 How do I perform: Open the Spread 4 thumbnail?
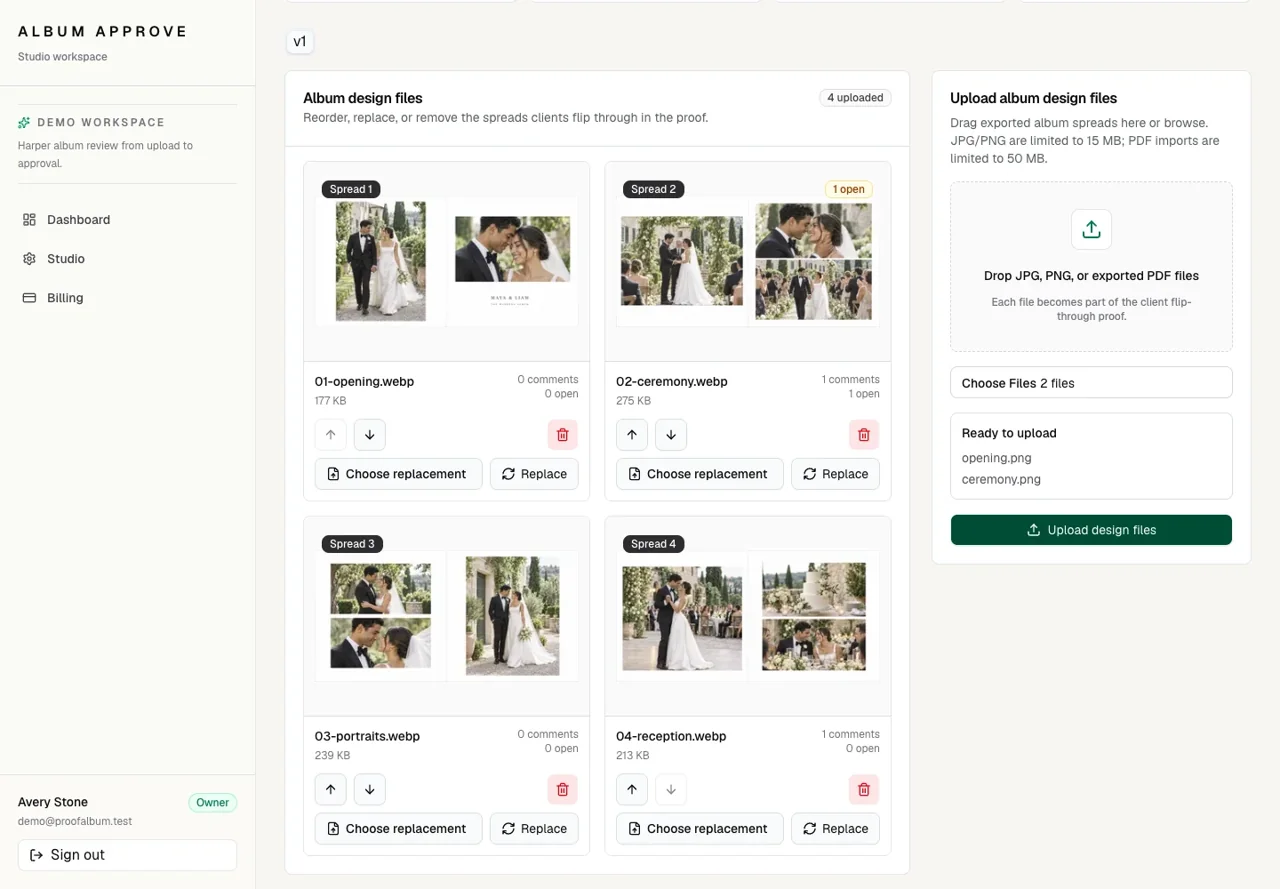click(x=748, y=617)
